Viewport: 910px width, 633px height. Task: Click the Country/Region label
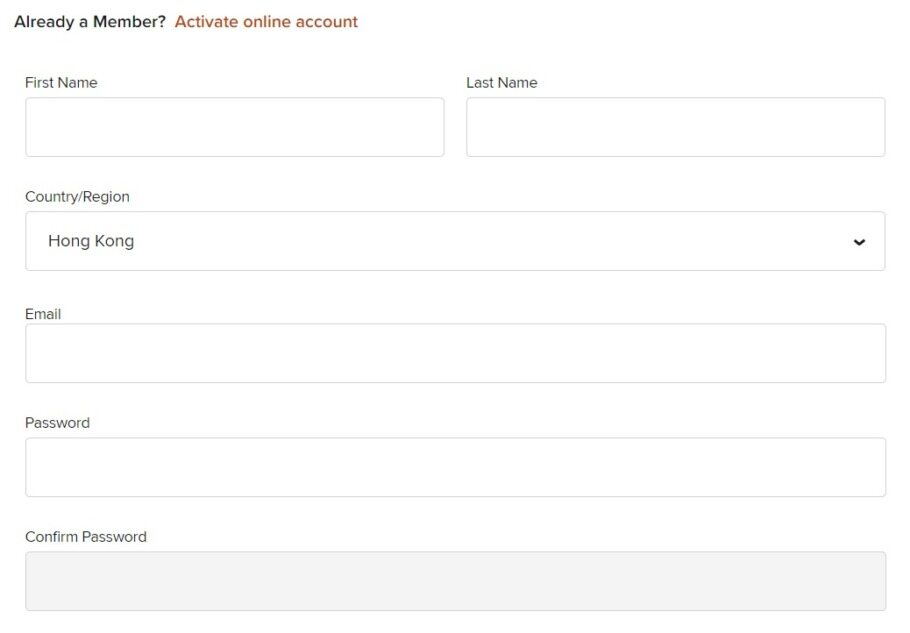(77, 197)
